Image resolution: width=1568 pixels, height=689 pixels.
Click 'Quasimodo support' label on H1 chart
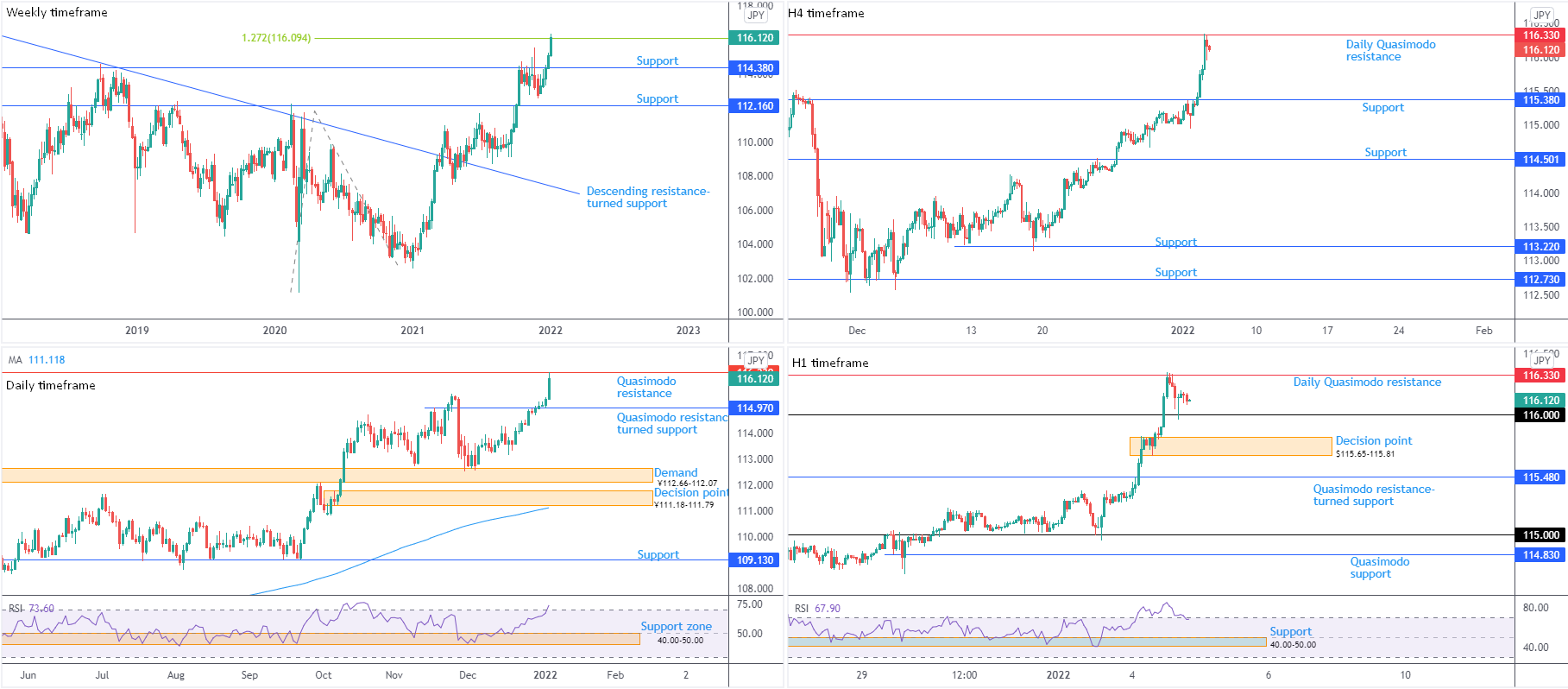[x=1380, y=568]
